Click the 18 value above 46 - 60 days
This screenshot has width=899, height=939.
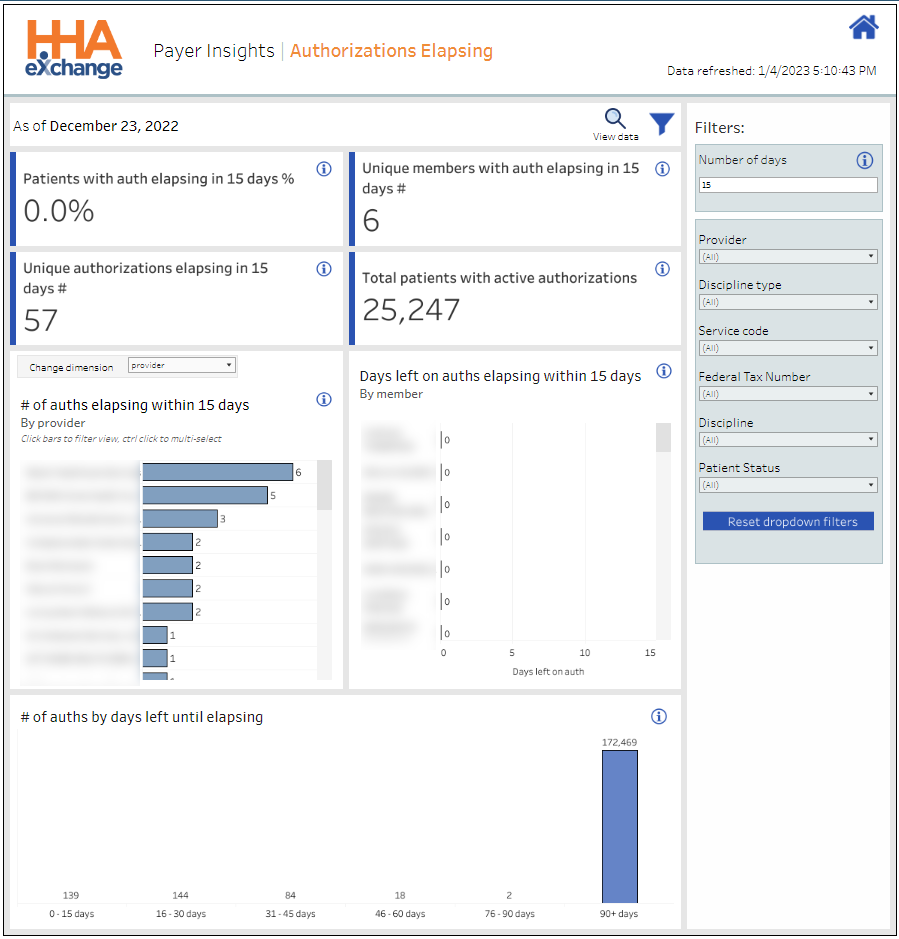(x=399, y=895)
